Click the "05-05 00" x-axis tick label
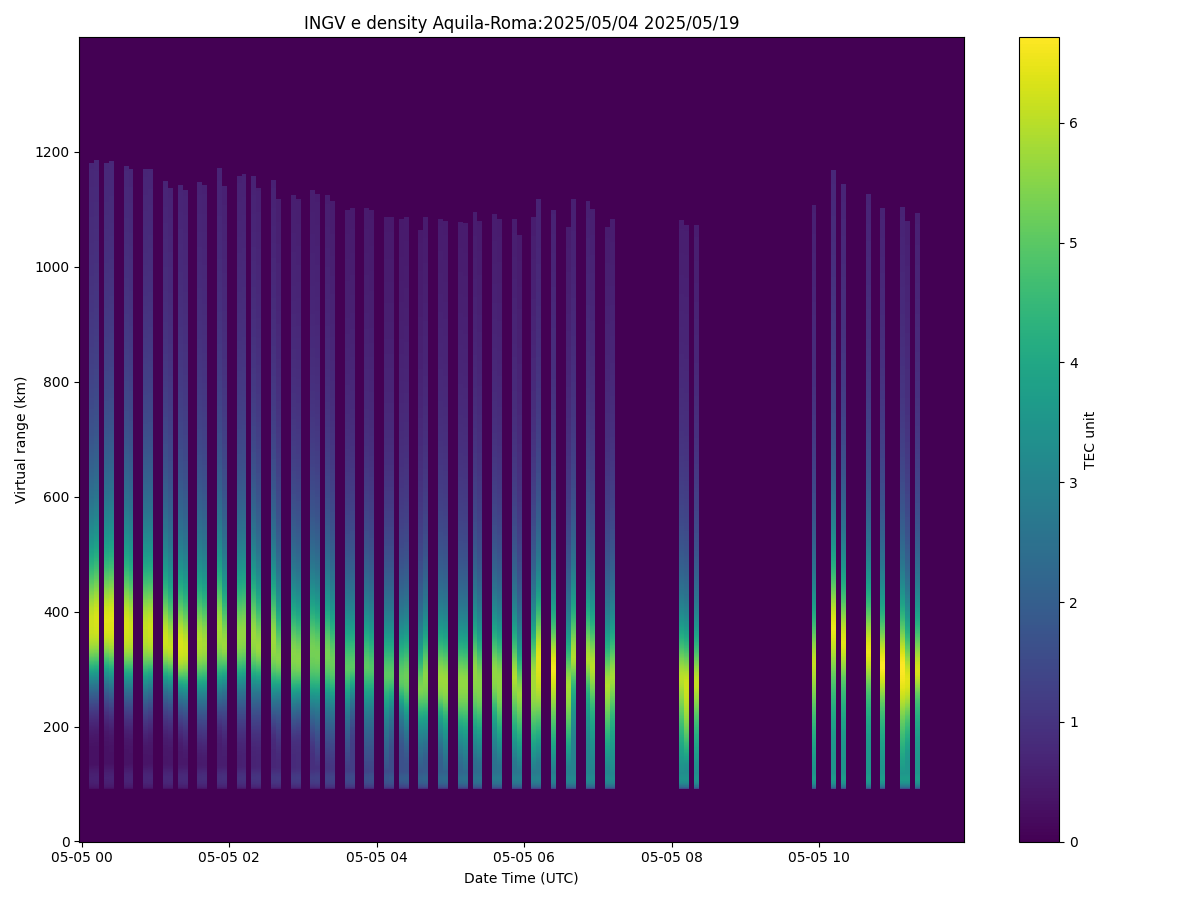 (x=82, y=857)
